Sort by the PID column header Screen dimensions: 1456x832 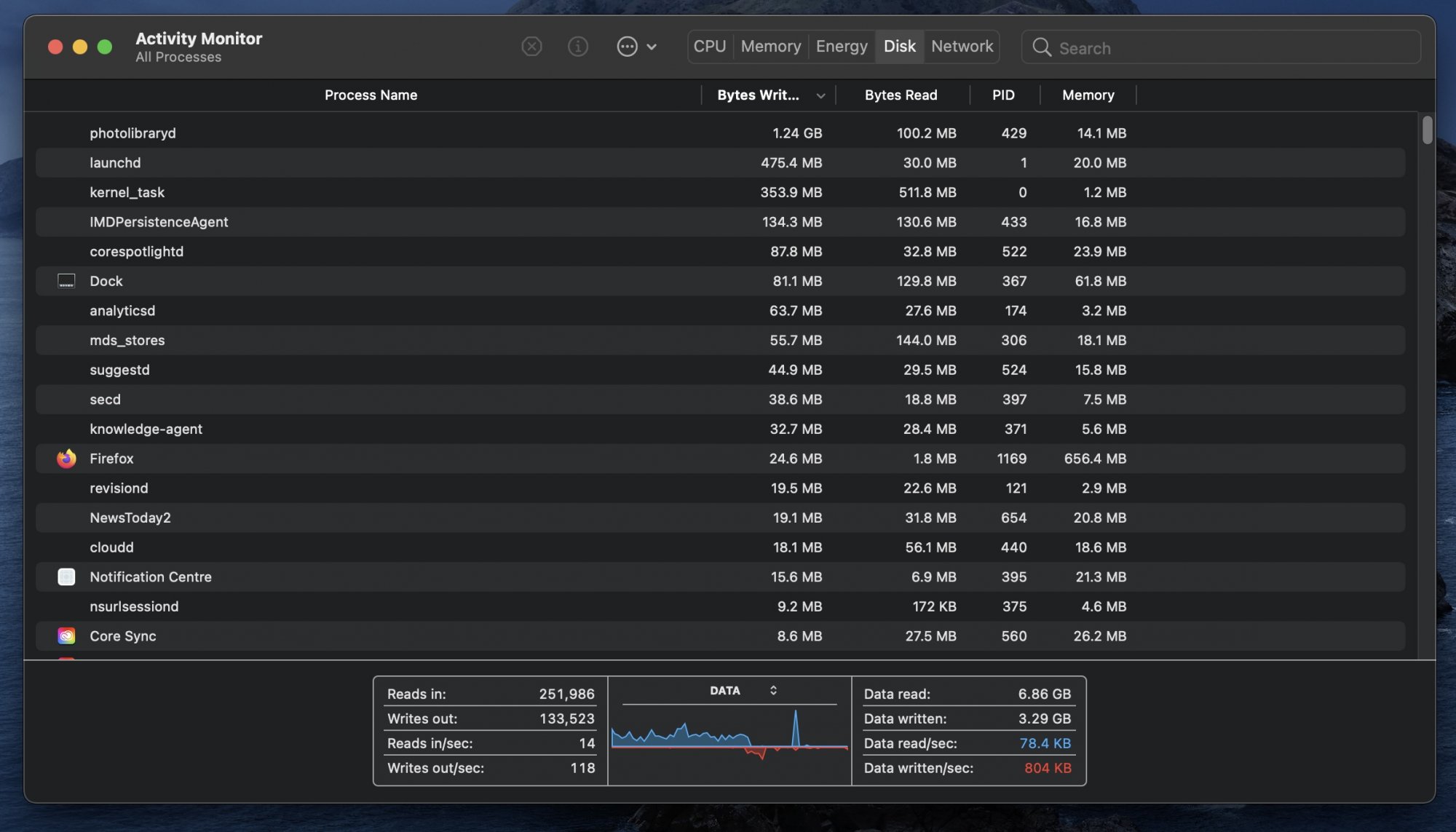tap(1003, 95)
